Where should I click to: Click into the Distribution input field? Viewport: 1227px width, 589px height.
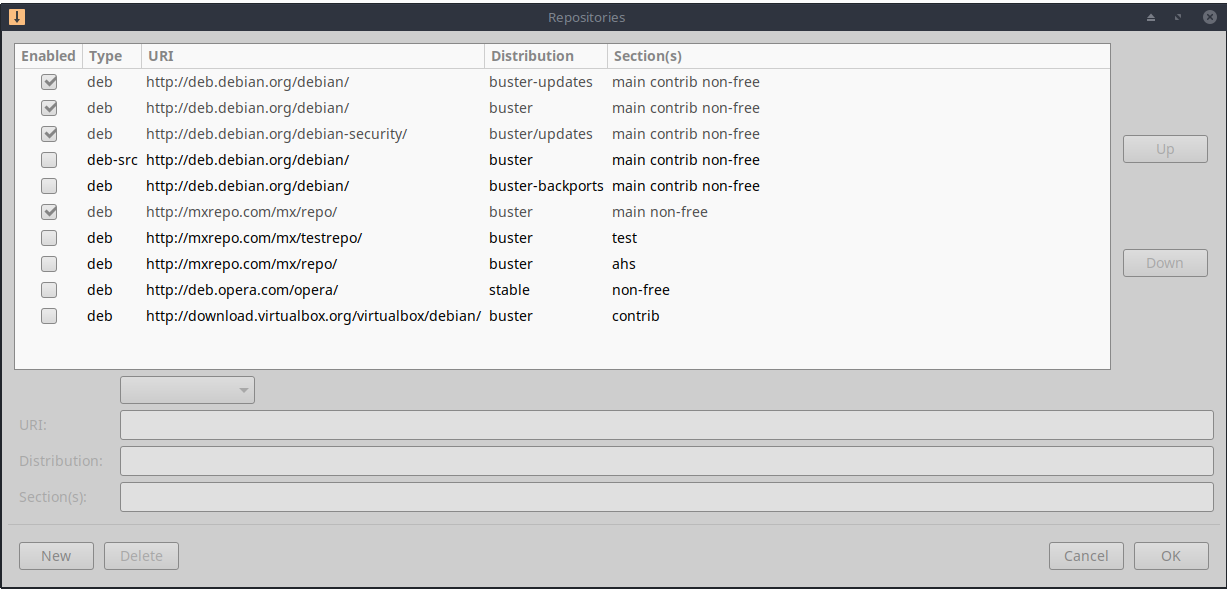[666, 461]
